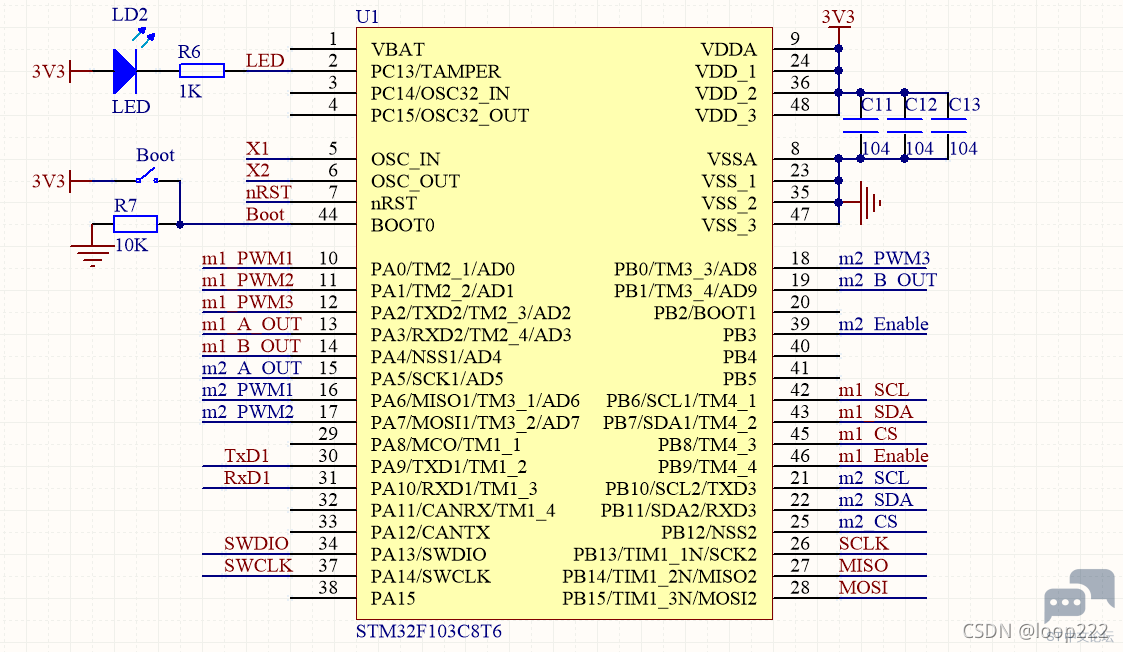Select capacitor C11 symbol
The height and width of the screenshot is (652, 1123).
860,126
